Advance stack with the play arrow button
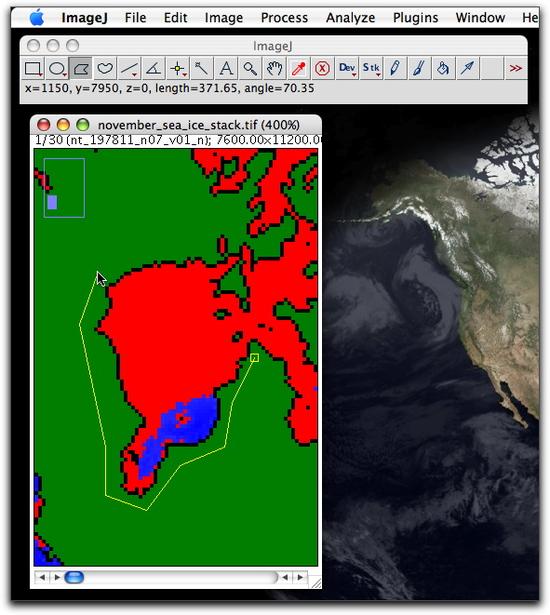The width and height of the screenshot is (550, 615). click(x=57, y=577)
